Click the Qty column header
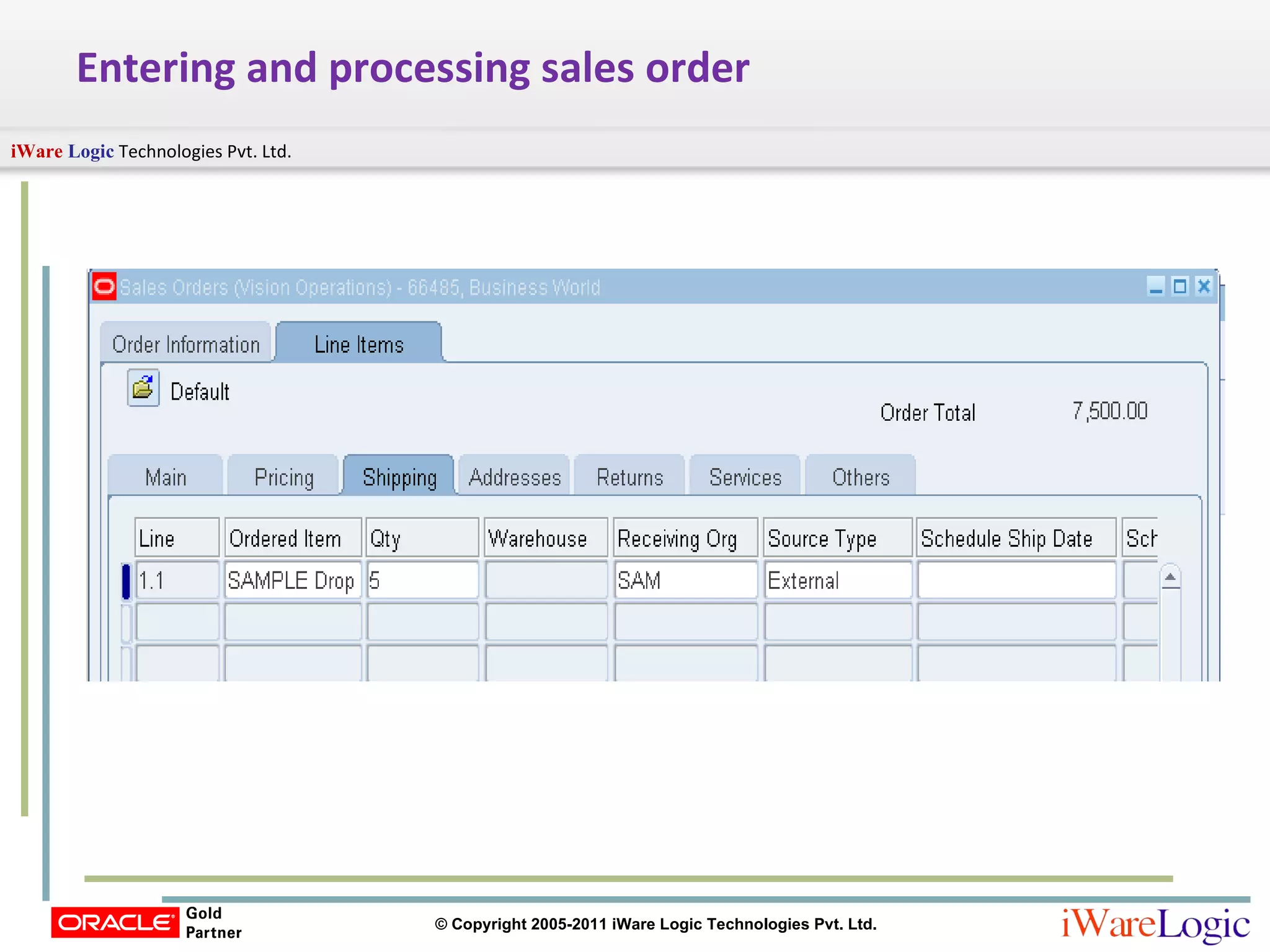Viewport: 1270px width, 952px height. 422,537
